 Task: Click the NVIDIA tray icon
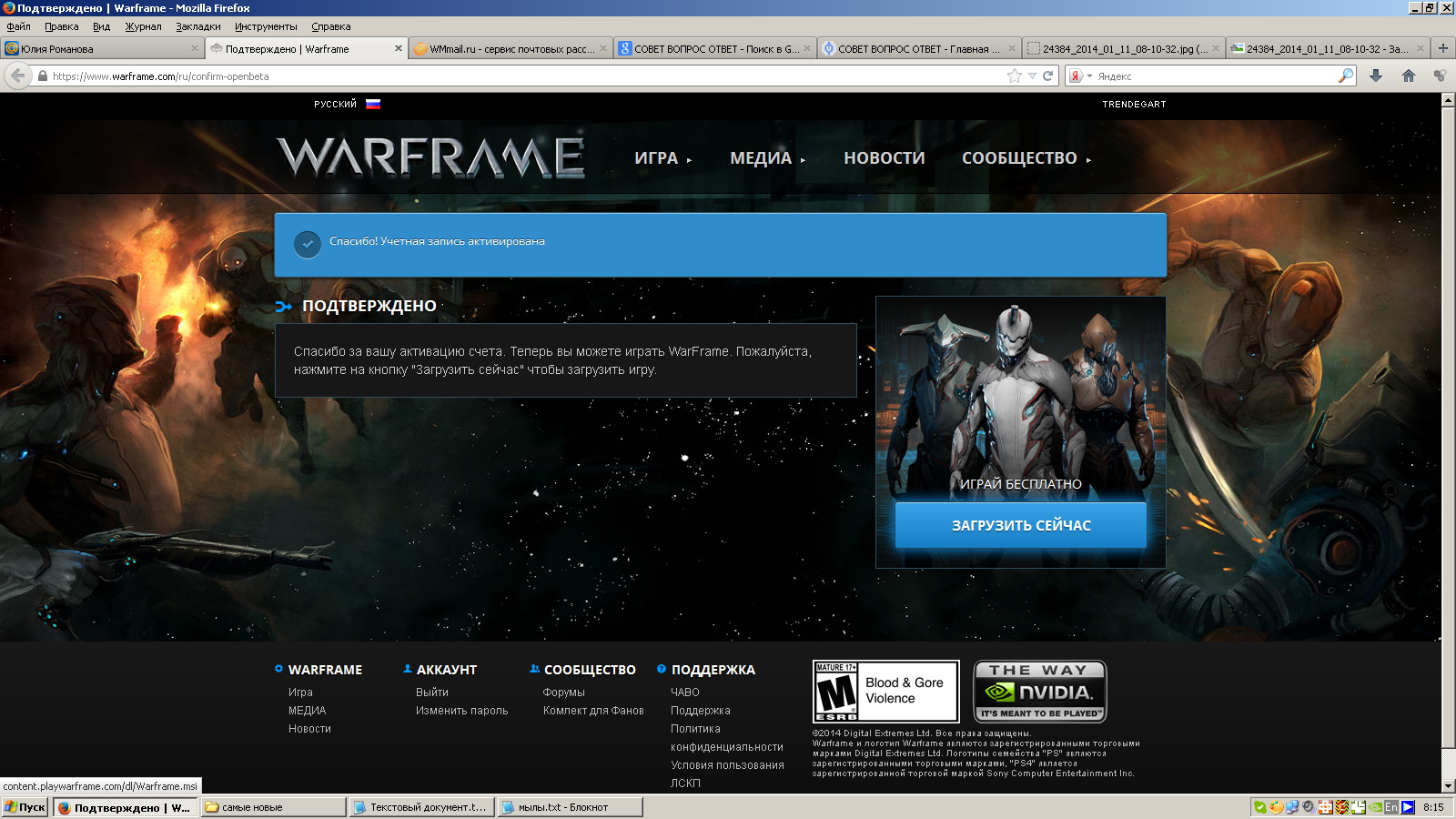pyautogui.click(x=1376, y=807)
